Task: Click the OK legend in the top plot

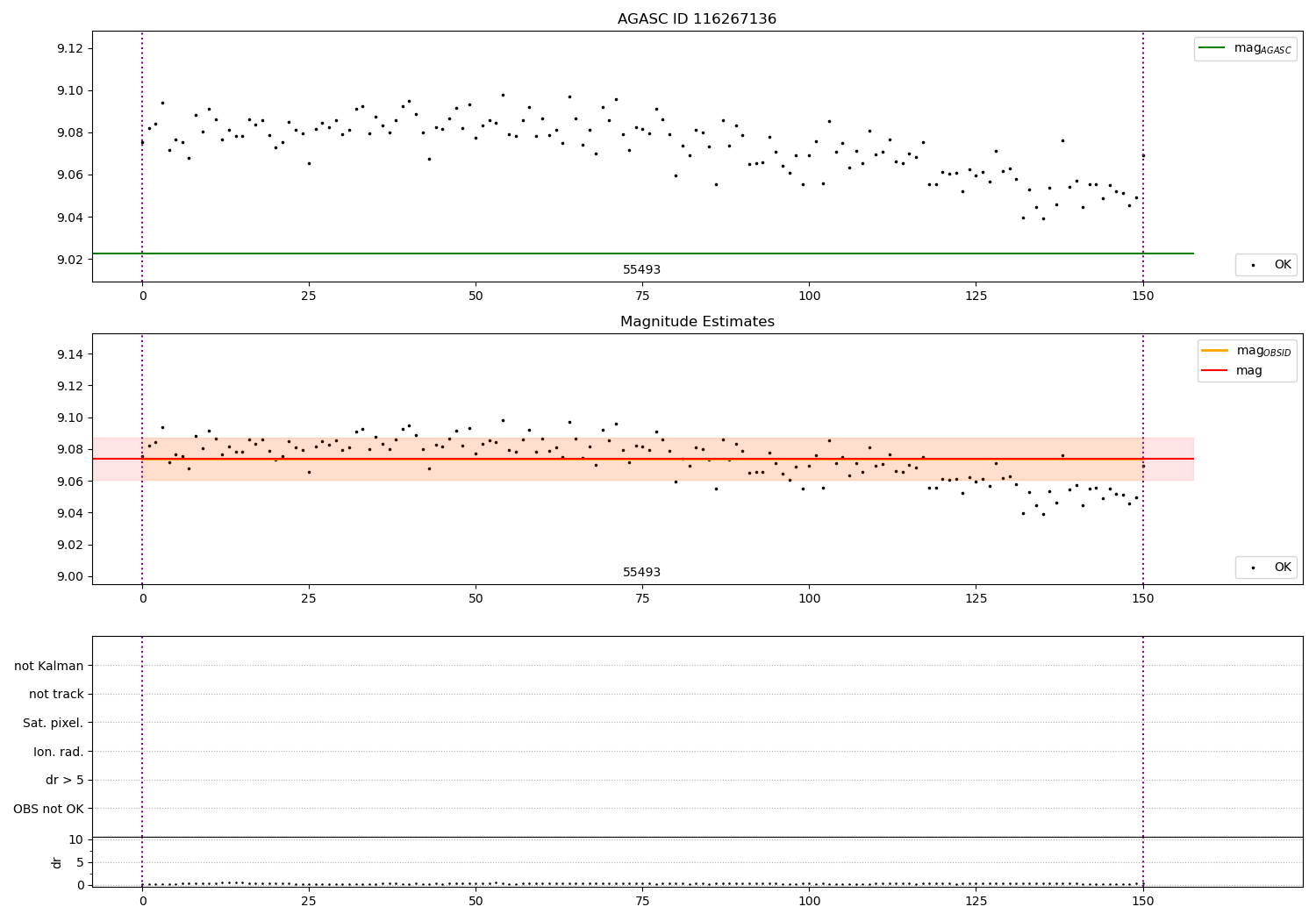Action: pos(1267,265)
